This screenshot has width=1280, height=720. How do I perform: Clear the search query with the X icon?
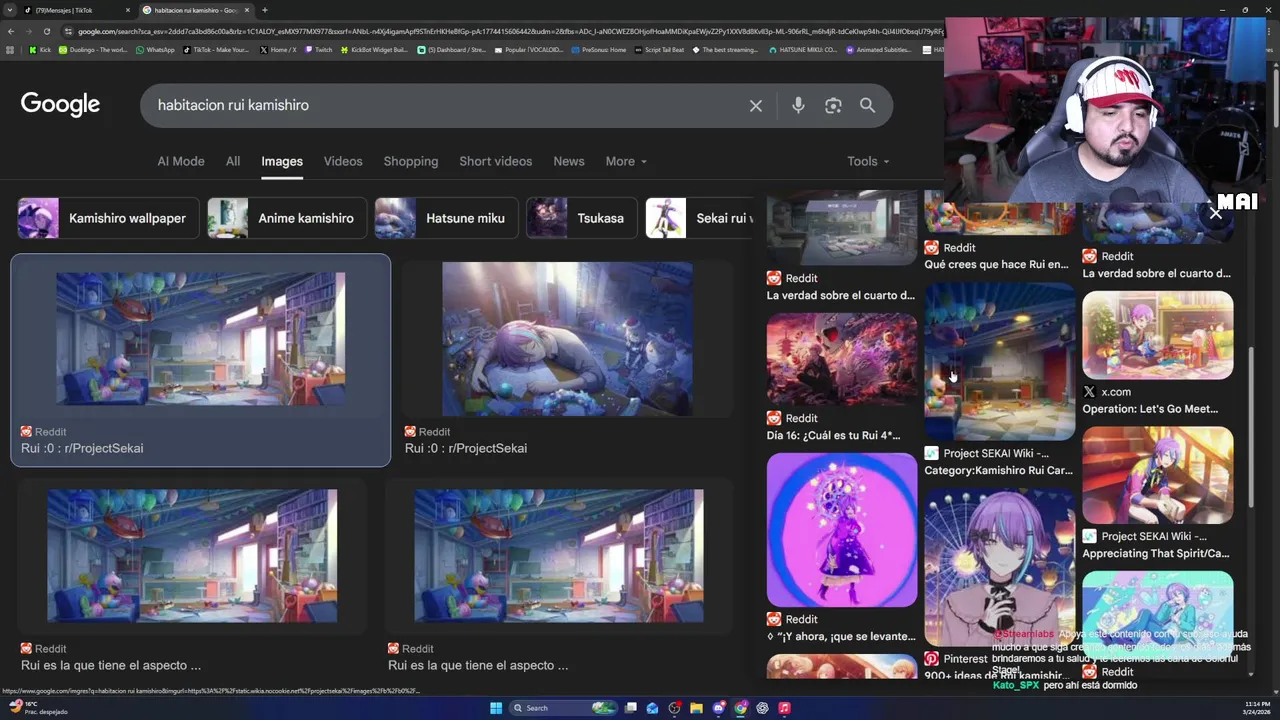(756, 105)
